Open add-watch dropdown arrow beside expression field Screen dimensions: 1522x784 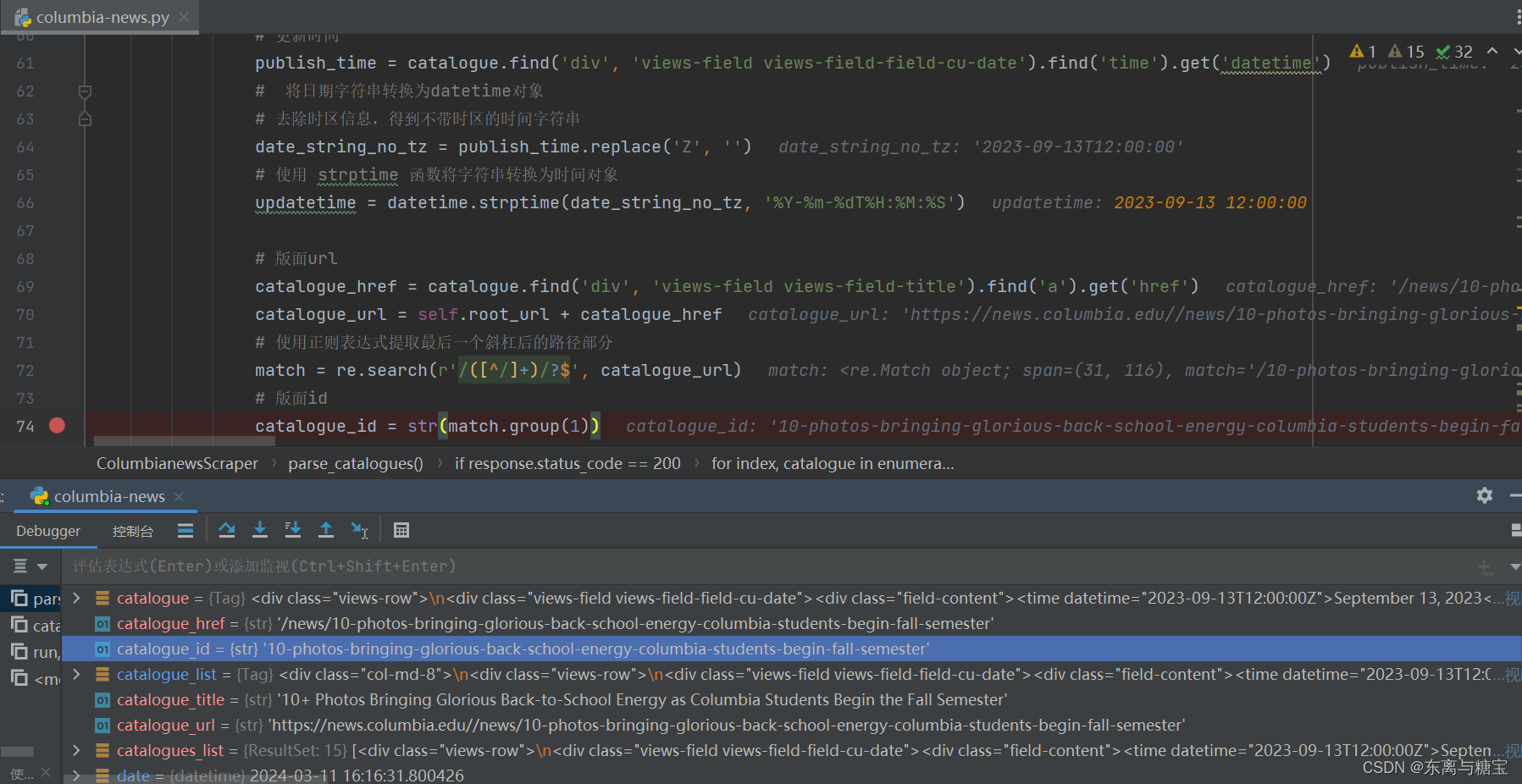(x=1514, y=566)
